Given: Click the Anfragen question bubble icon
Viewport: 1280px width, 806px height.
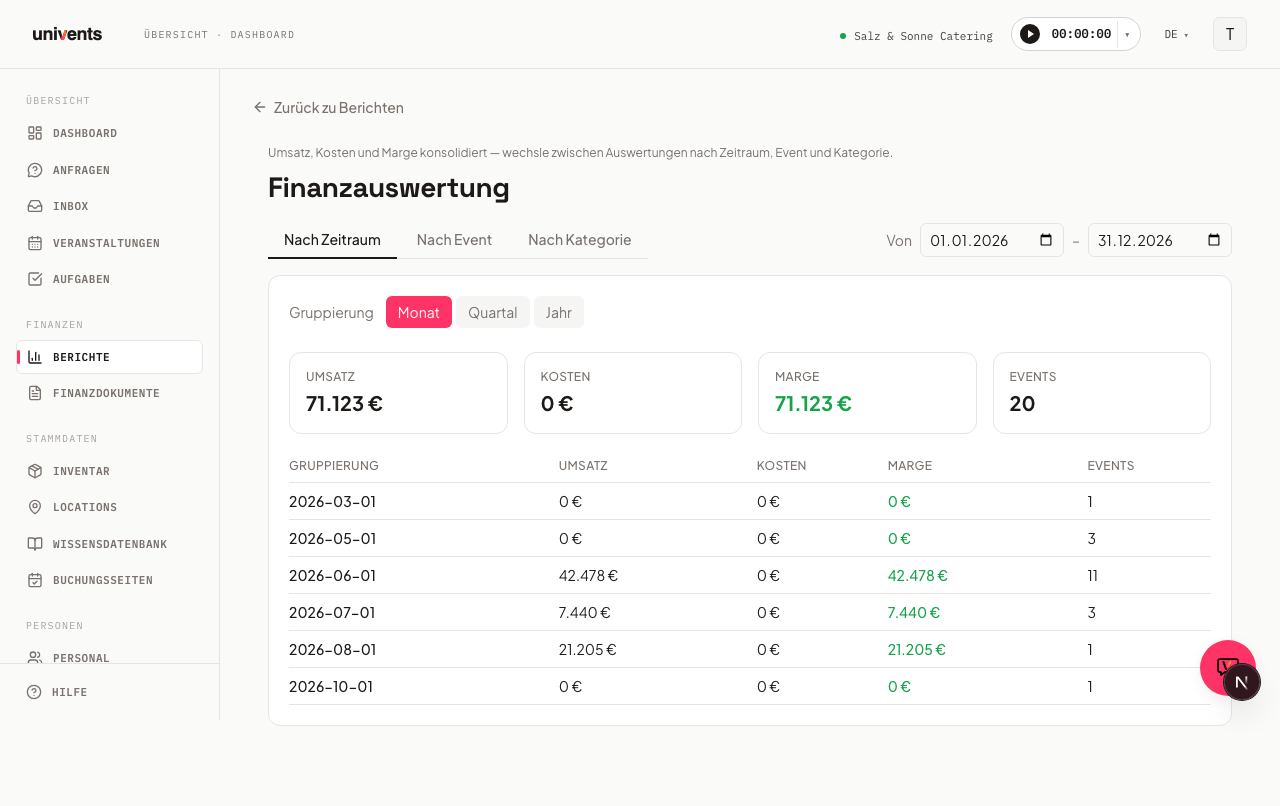Looking at the screenshot, I should (x=35, y=170).
